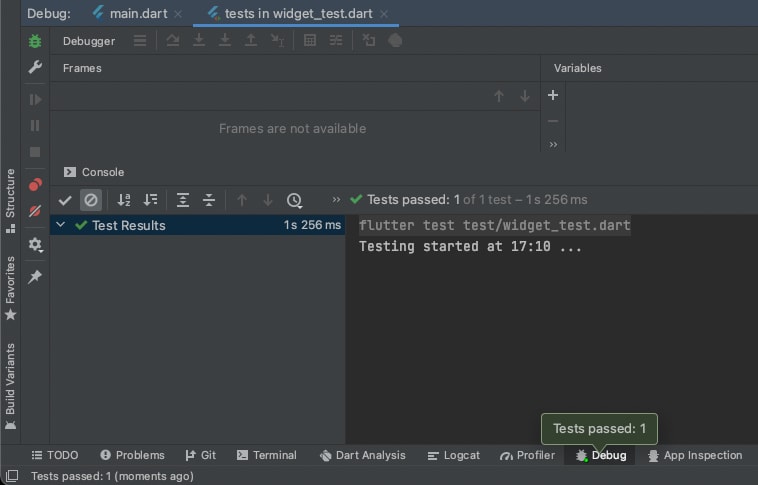Click the octagon stop icon in debugger toolbar
The height and width of the screenshot is (485, 758).
[395, 41]
